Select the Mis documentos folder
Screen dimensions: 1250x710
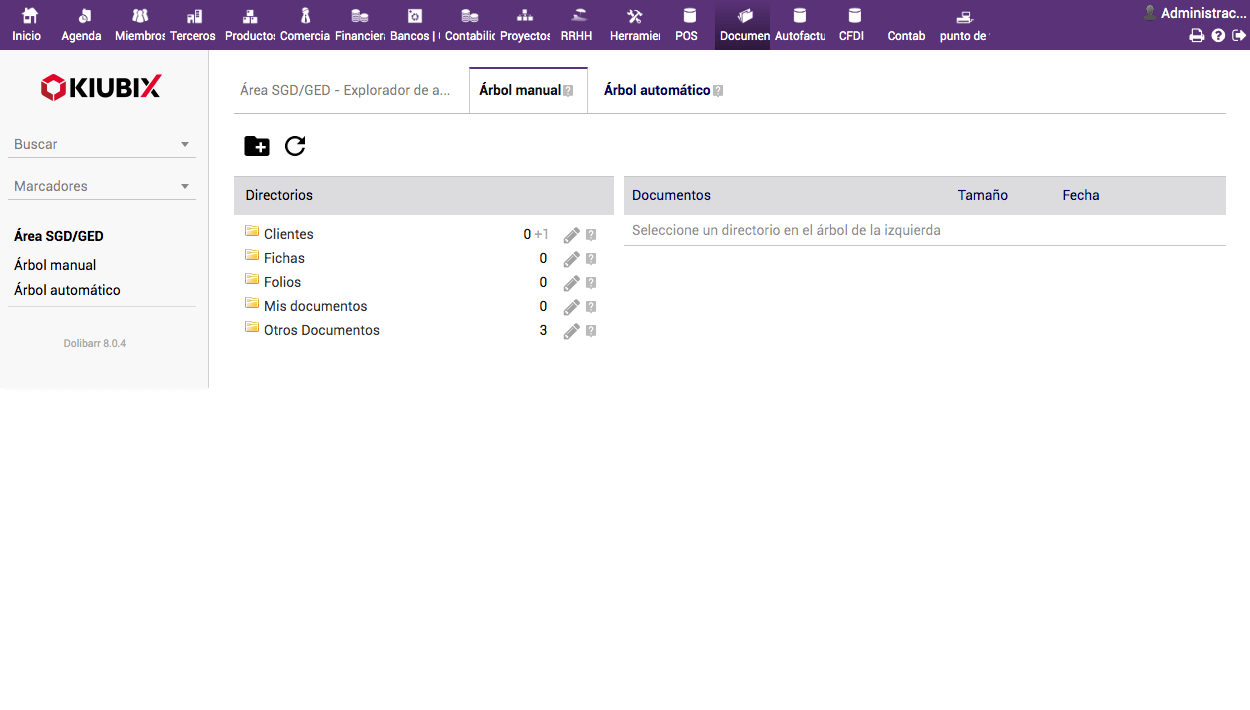click(315, 306)
